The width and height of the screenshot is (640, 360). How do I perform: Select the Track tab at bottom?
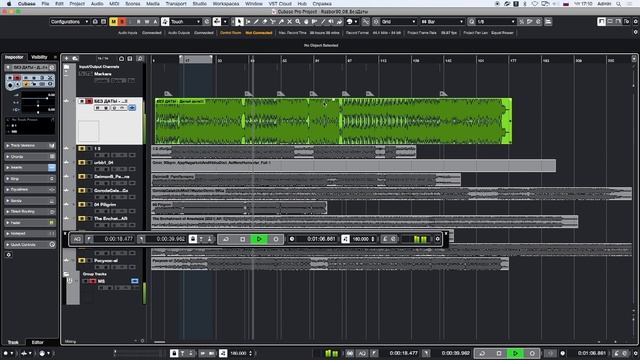[13, 342]
